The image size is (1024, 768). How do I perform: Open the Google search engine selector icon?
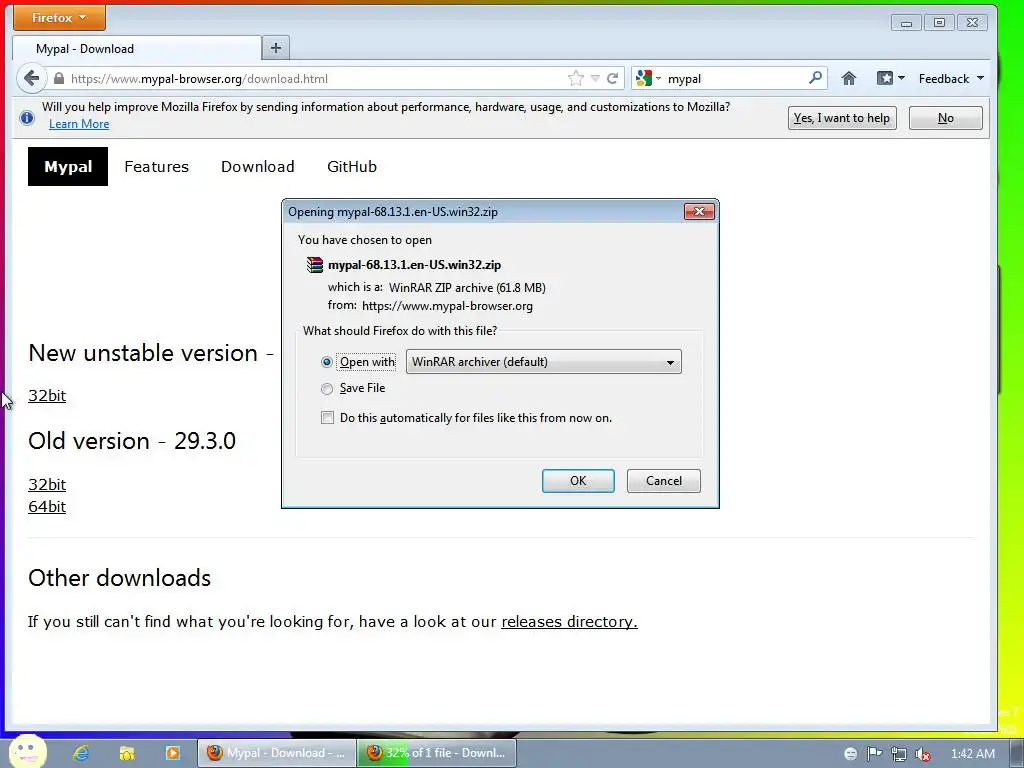click(644, 78)
